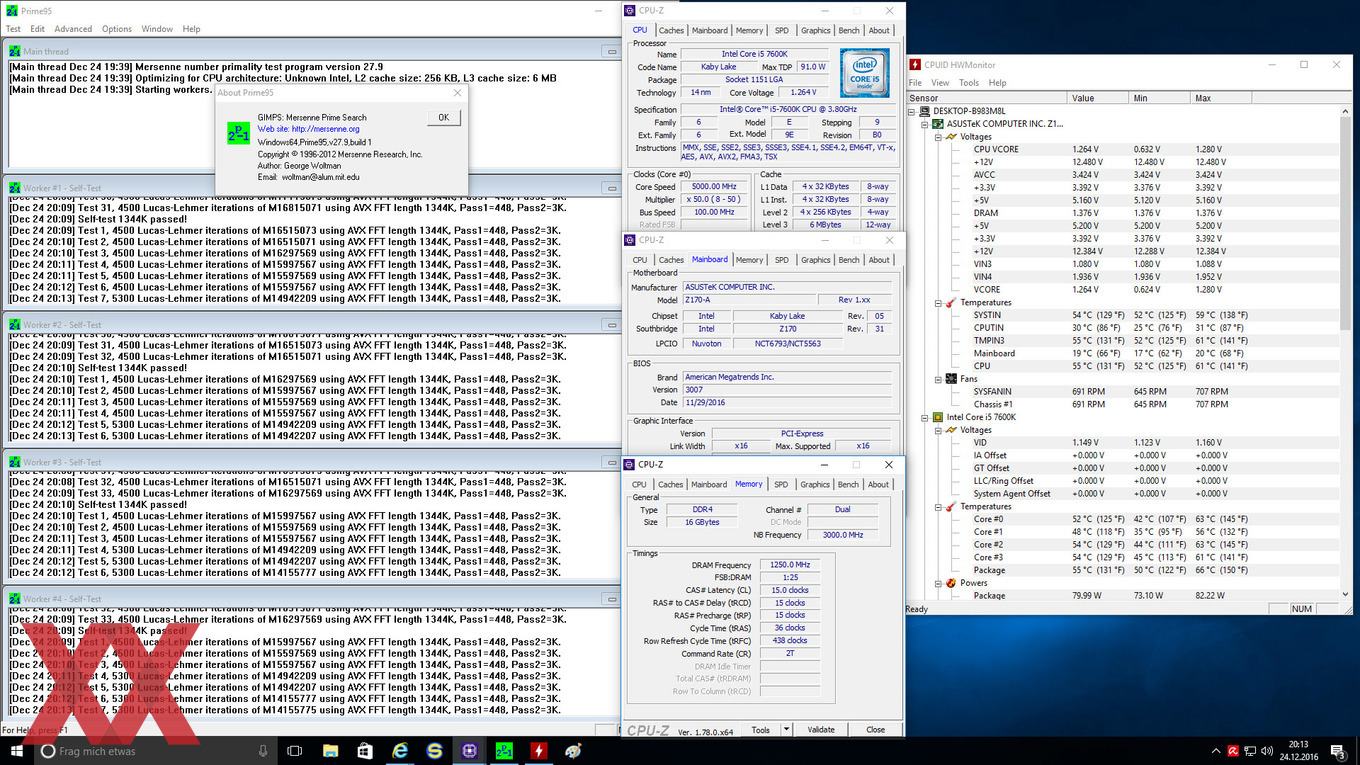This screenshot has height=765, width=1360.
Task: Click the Powers icon in HWMonitor tree
Action: pos(951,583)
